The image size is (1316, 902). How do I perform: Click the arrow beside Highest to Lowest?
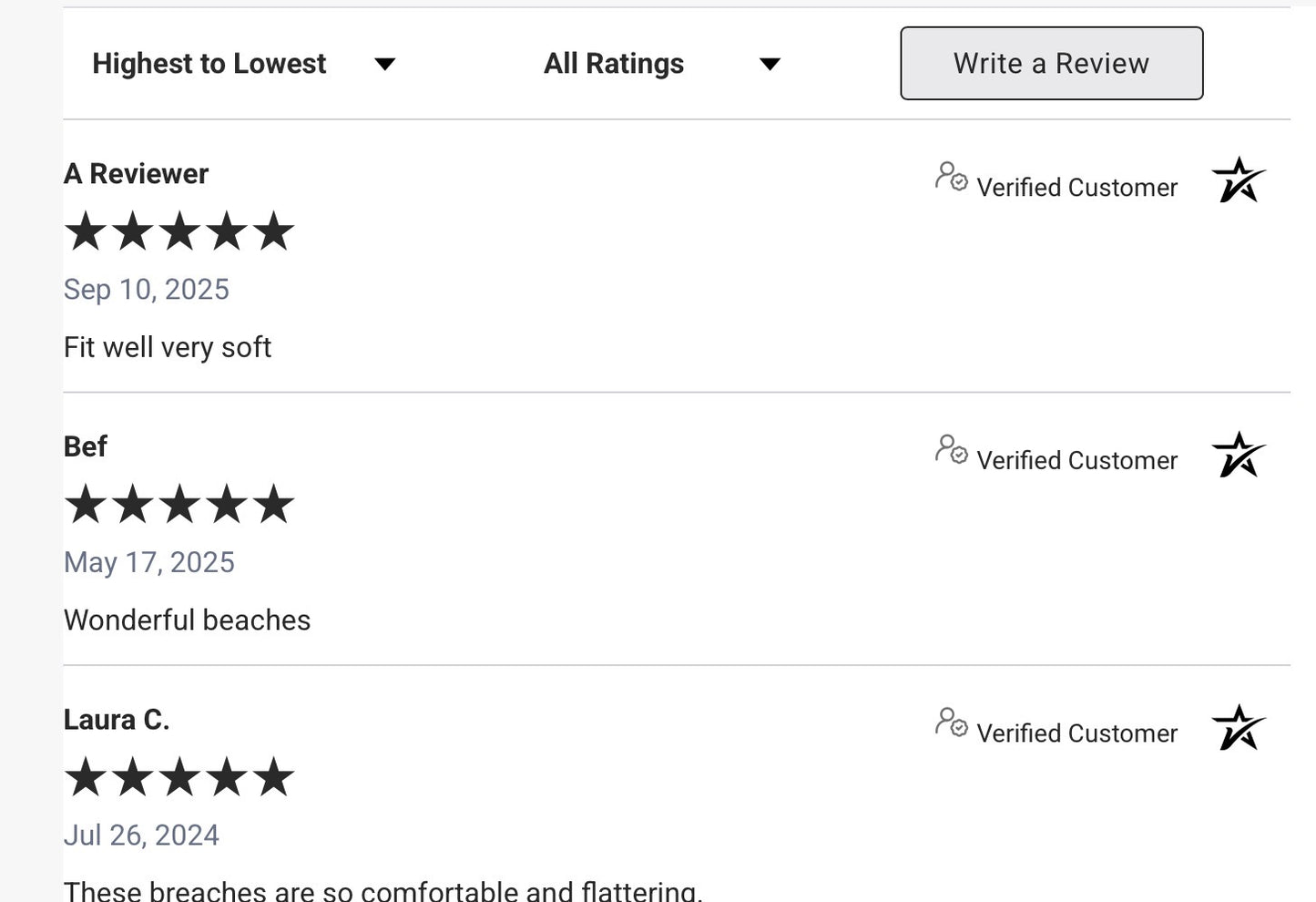385,65
